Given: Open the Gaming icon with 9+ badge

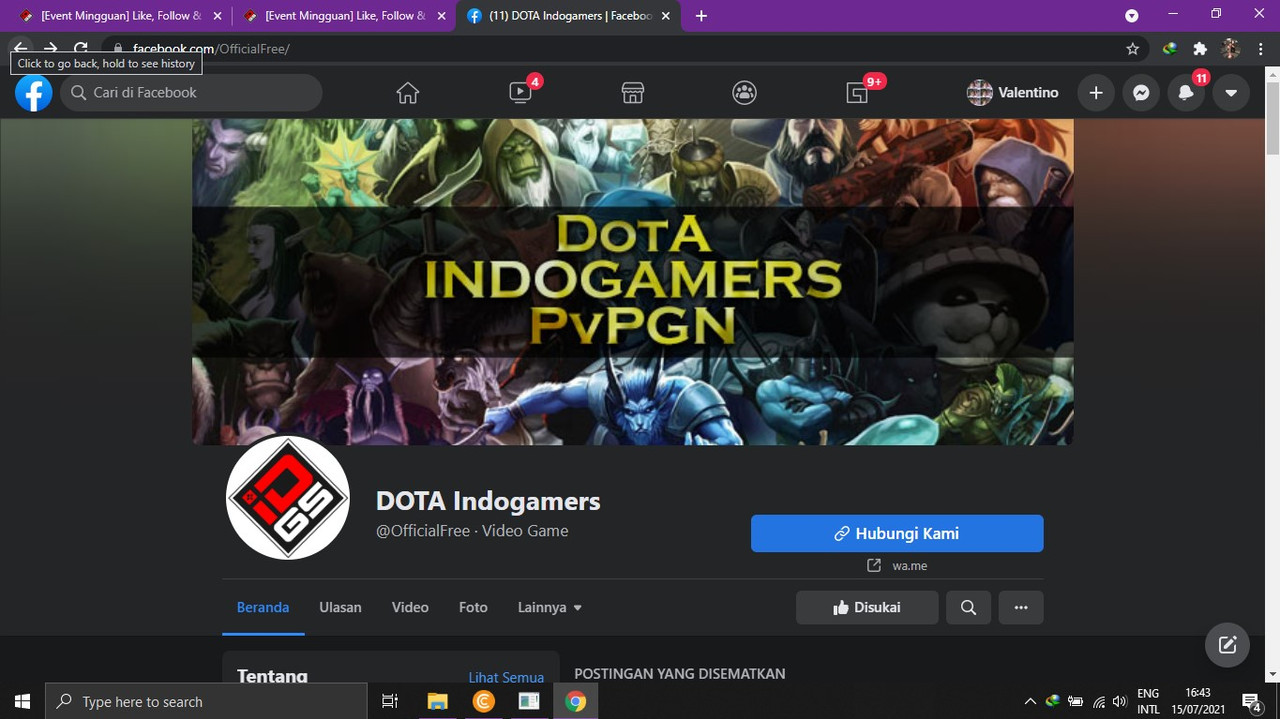Looking at the screenshot, I should click(x=857, y=93).
